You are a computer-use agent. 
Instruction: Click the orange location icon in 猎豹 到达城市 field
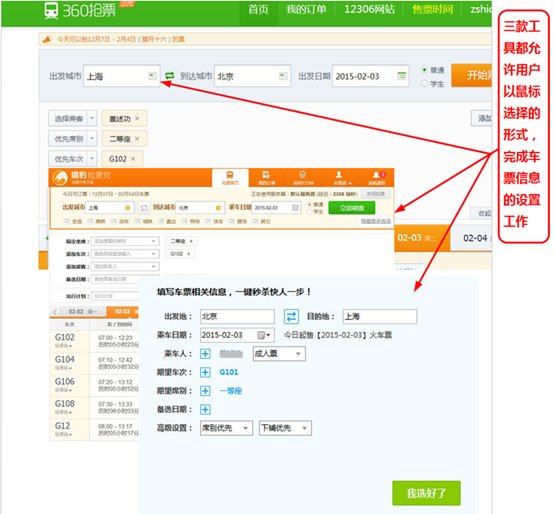[218, 208]
